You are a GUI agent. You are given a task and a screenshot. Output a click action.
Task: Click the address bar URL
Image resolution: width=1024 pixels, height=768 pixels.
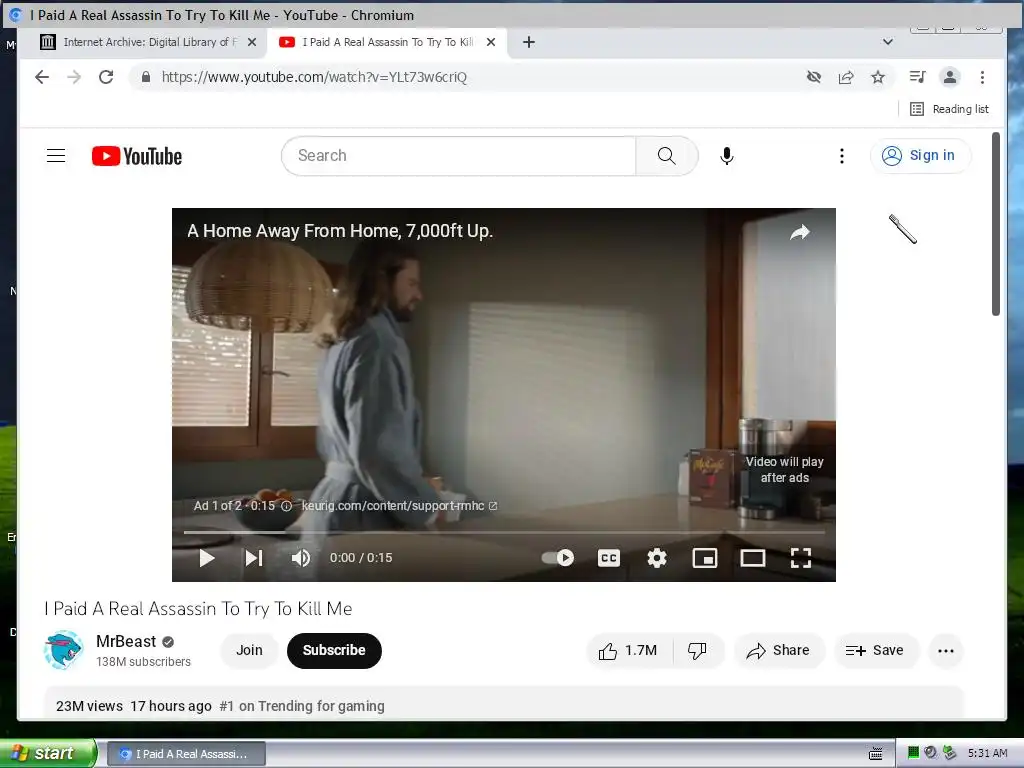click(x=314, y=77)
